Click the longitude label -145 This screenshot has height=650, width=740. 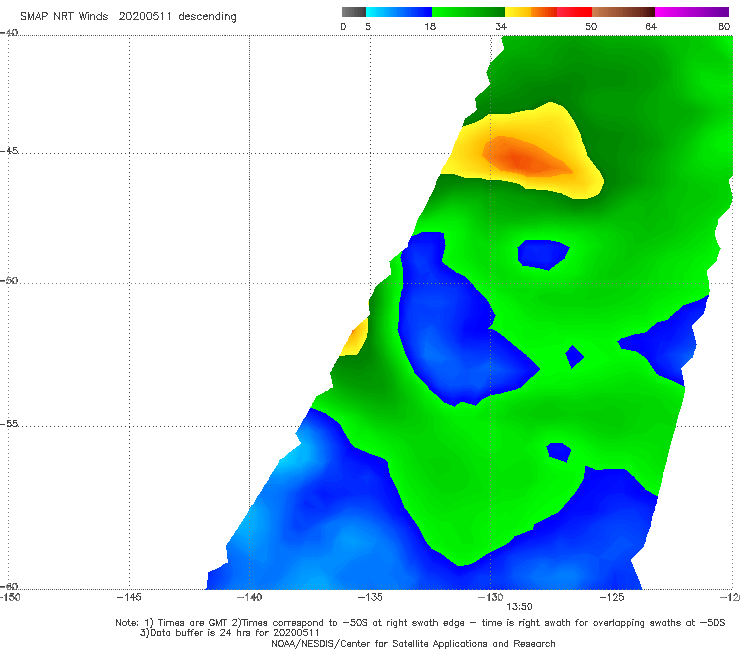[129, 597]
